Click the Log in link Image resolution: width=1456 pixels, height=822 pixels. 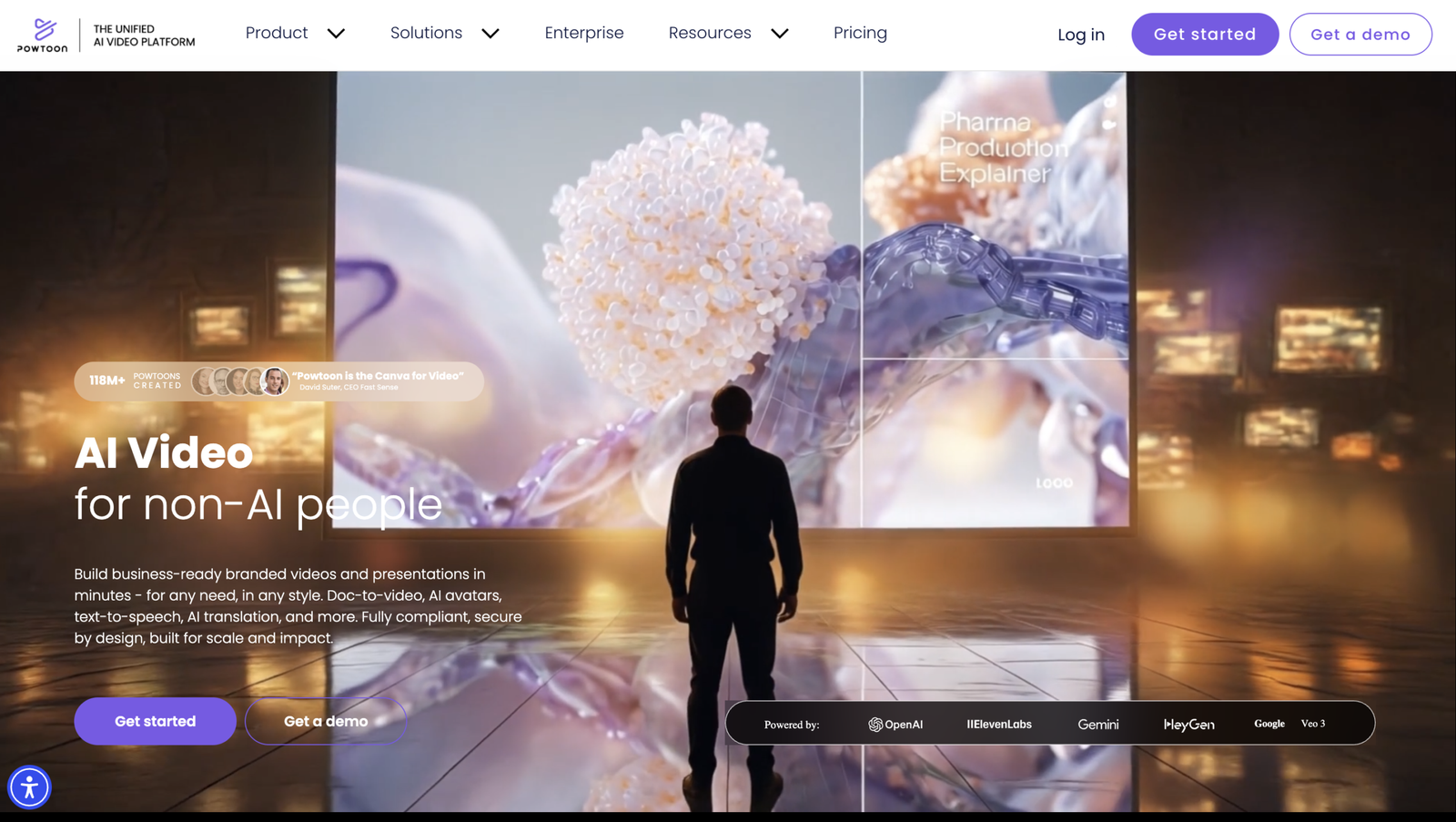1081,35
